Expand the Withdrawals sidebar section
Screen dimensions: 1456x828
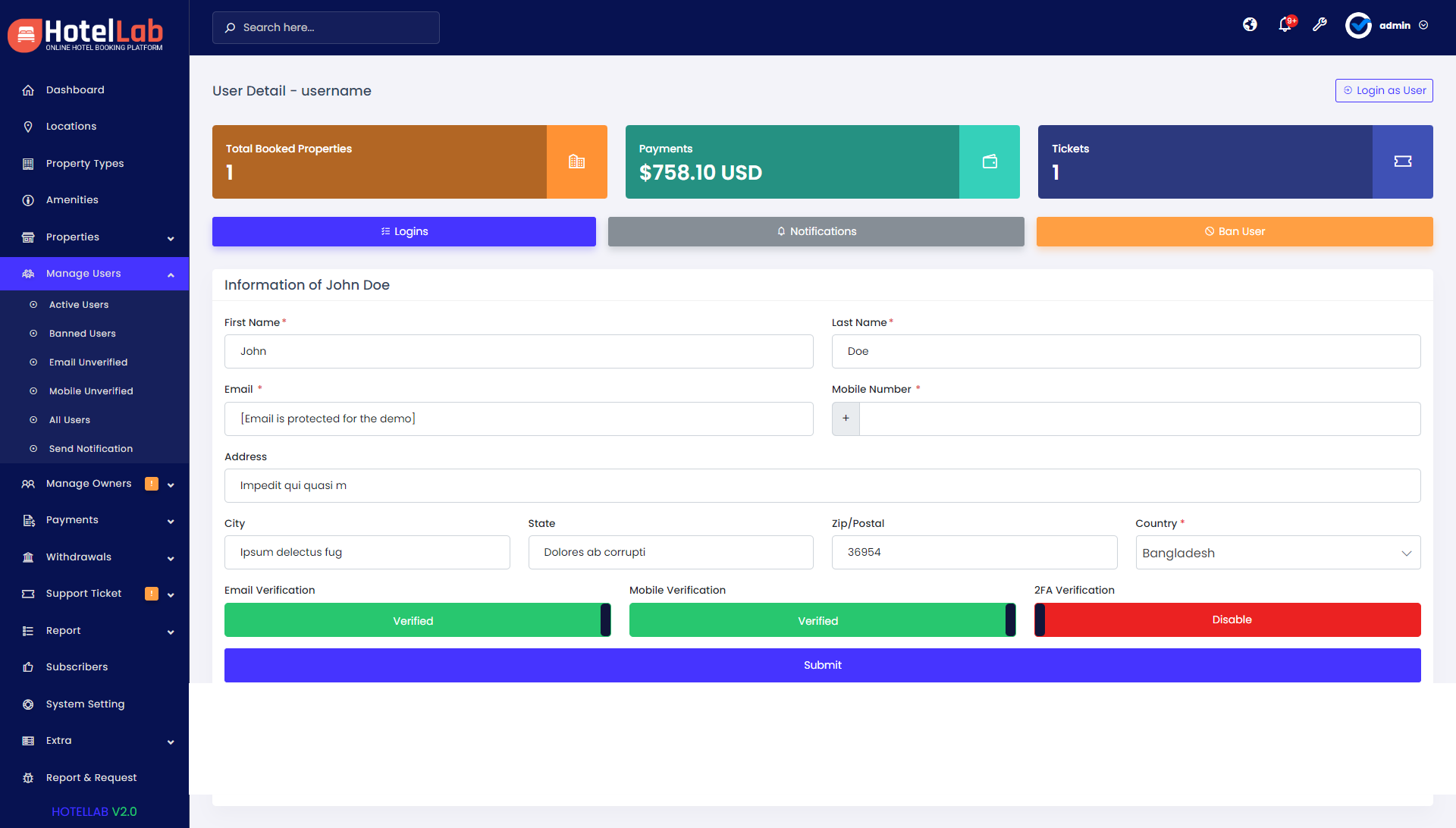click(x=95, y=557)
